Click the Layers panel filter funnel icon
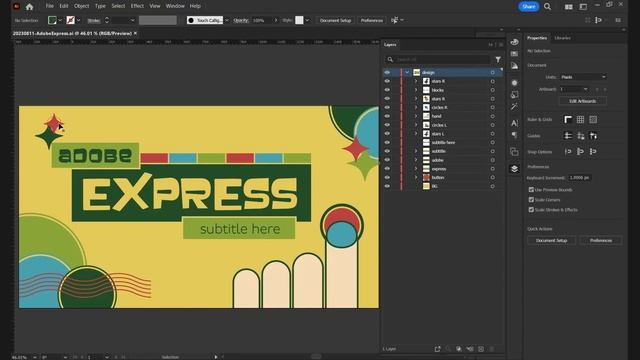This screenshot has width=640, height=360. tap(498, 60)
